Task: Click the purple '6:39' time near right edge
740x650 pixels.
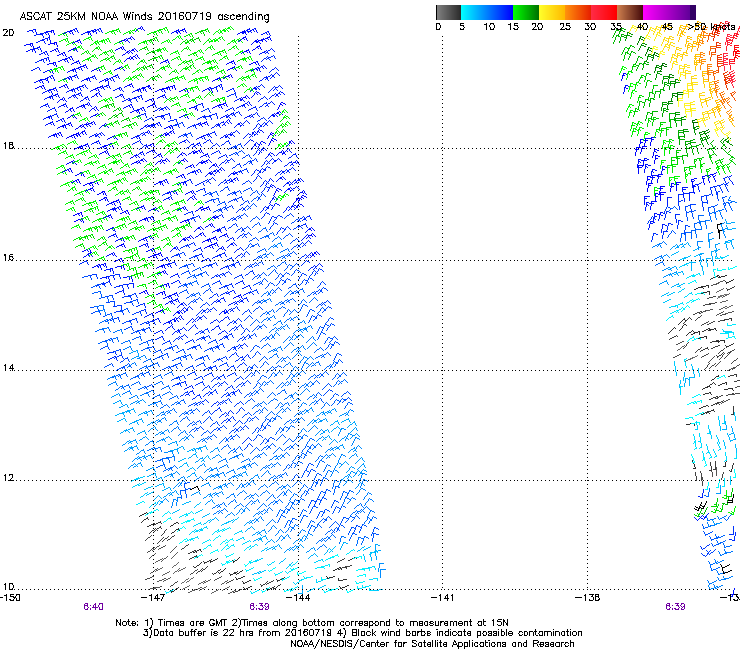Action: pyautogui.click(x=675, y=607)
